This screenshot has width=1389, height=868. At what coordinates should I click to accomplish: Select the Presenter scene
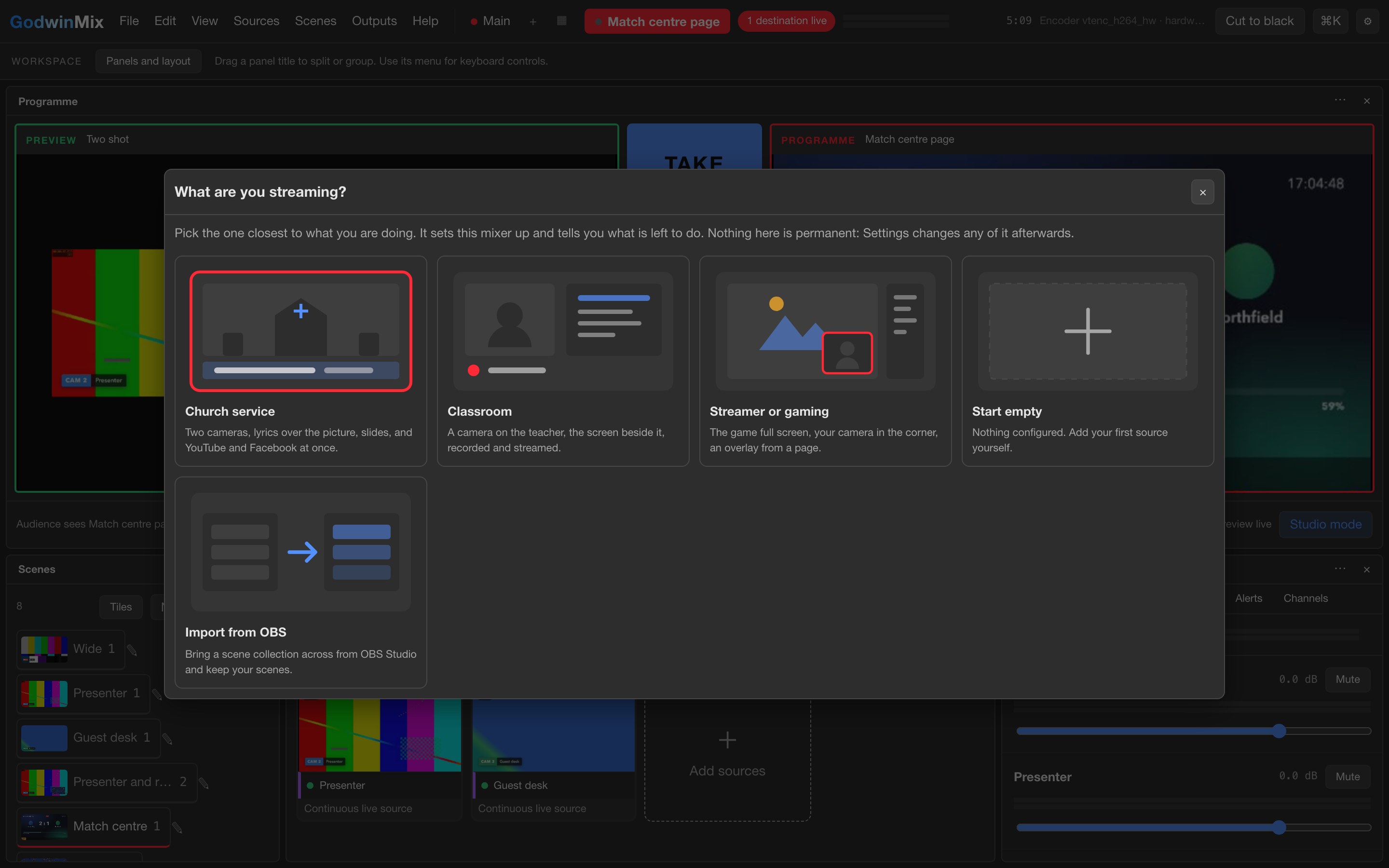(x=84, y=693)
